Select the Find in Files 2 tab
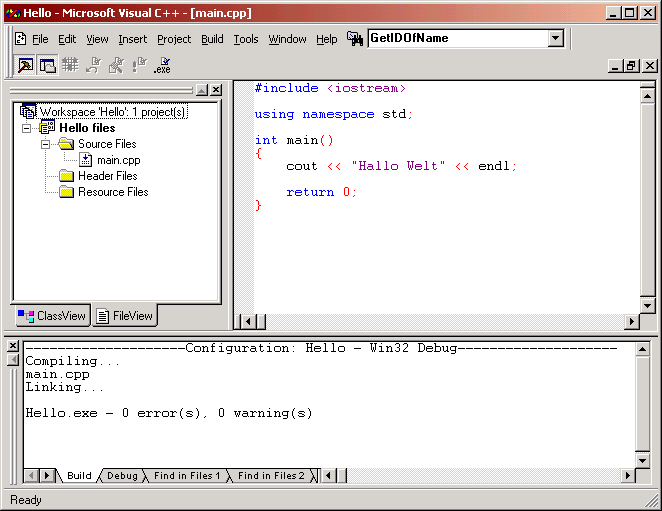Viewport: 662px width, 511px height. [271, 476]
